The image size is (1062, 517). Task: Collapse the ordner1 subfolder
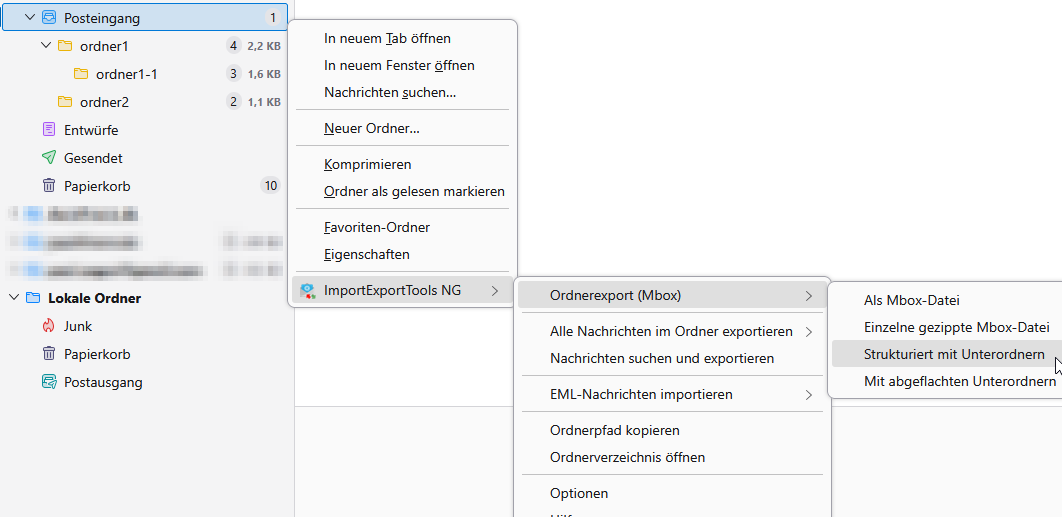[x=45, y=46]
